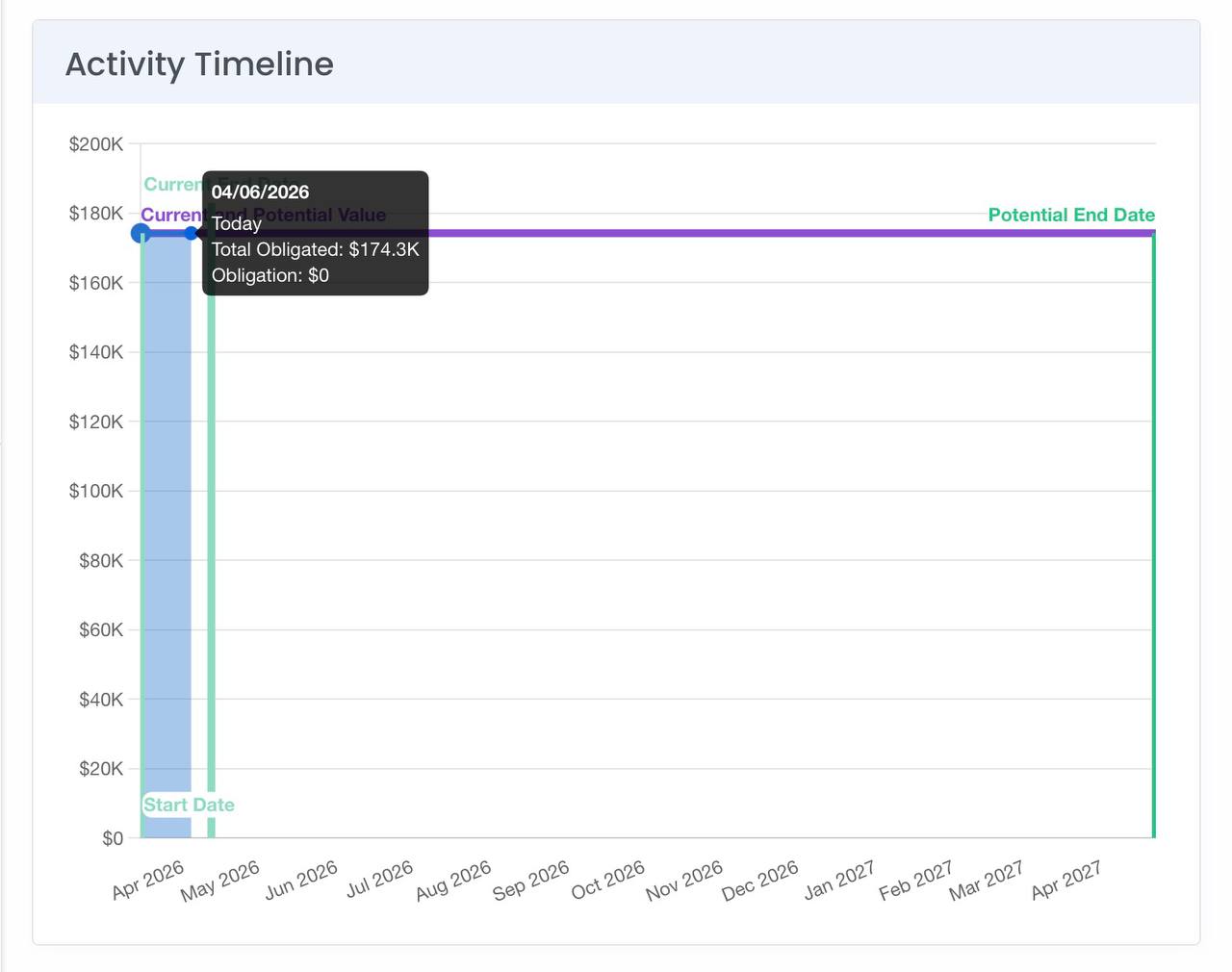Click the Dec 2026 axis label
1232x972 pixels.
(x=759, y=880)
